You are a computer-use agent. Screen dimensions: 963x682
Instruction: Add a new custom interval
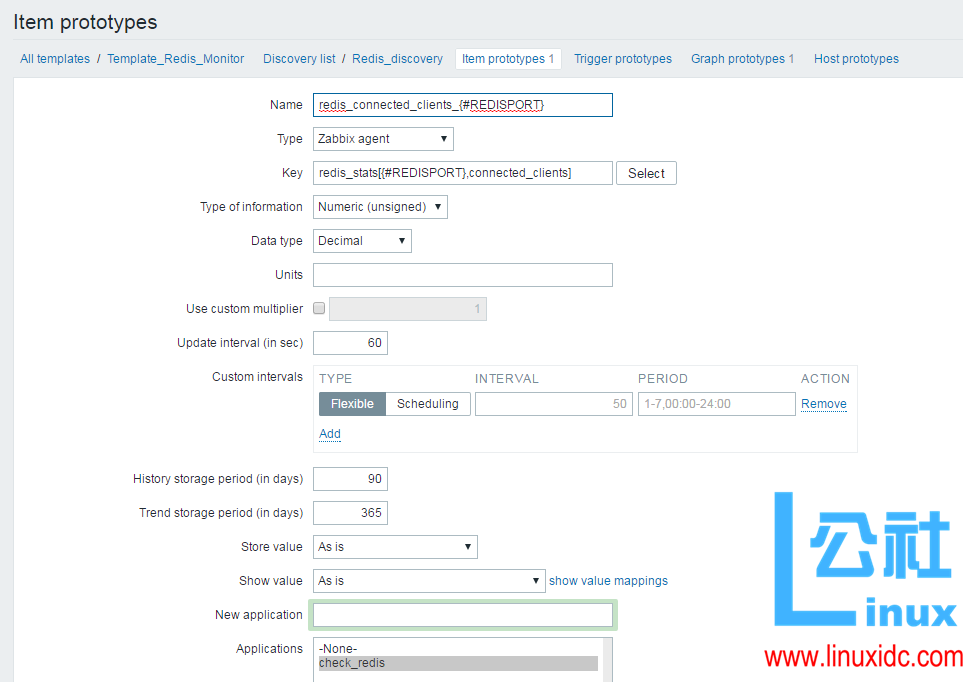click(x=330, y=434)
